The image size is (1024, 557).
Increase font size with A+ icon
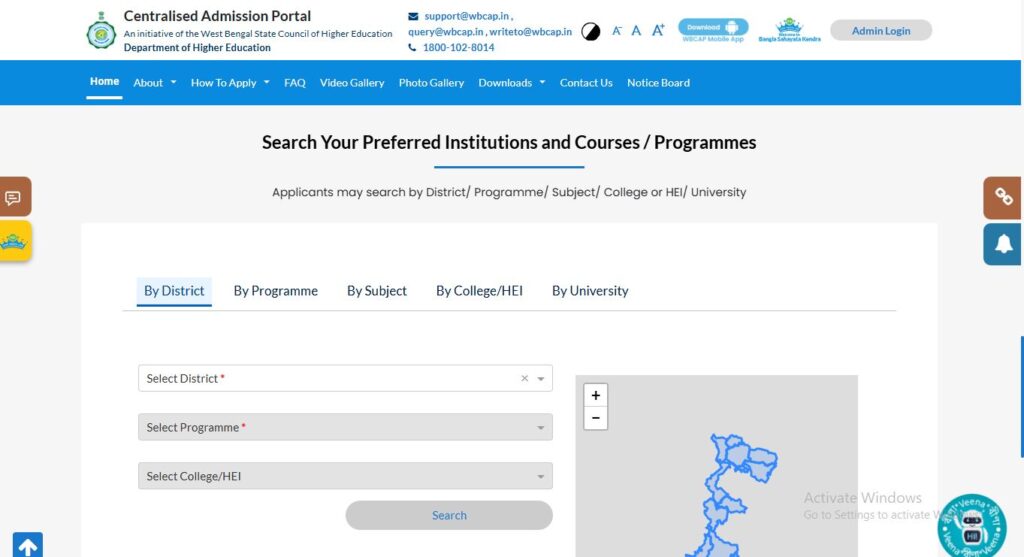point(658,30)
